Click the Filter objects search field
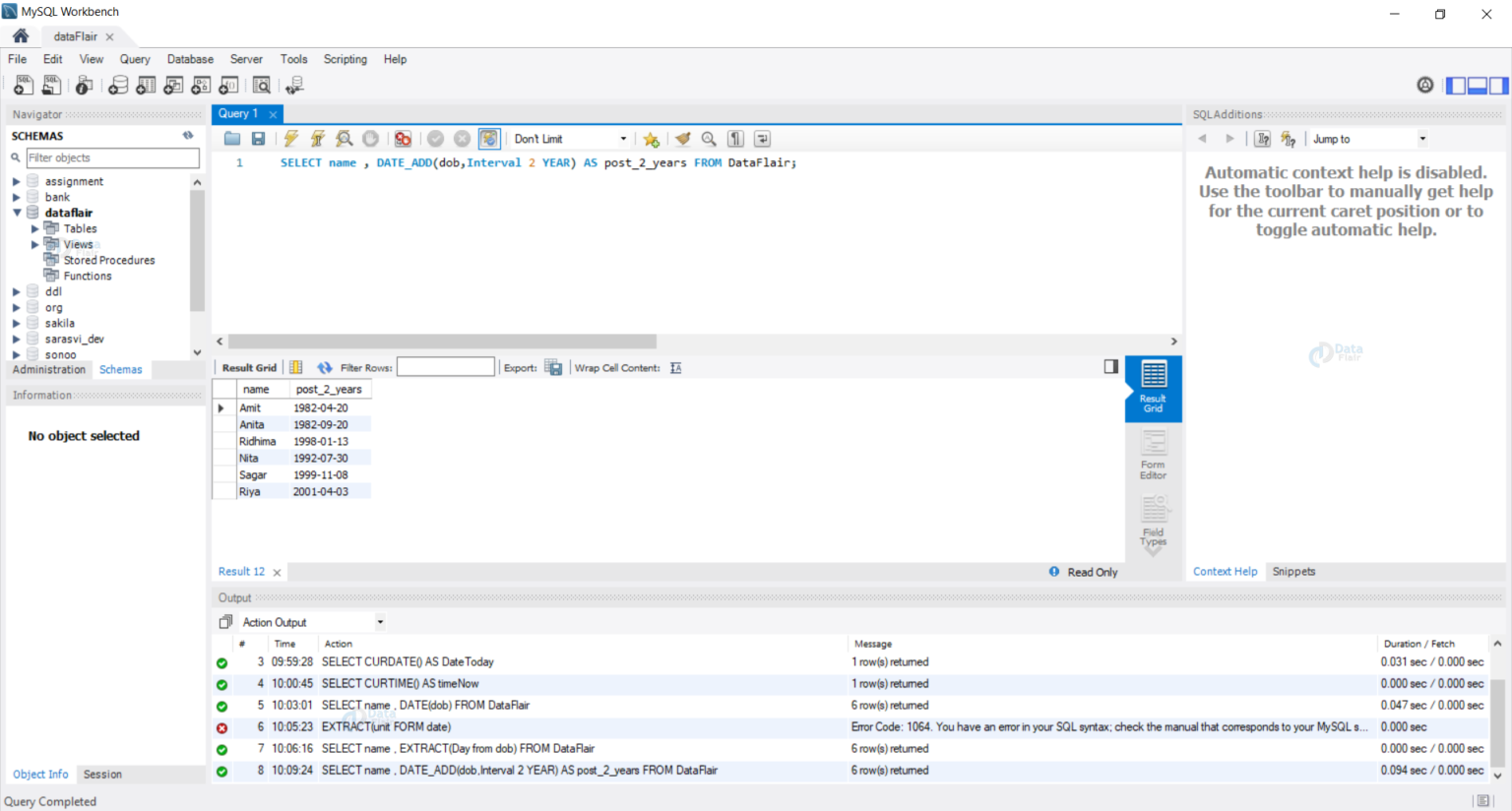This screenshot has width=1512, height=811. click(x=112, y=157)
